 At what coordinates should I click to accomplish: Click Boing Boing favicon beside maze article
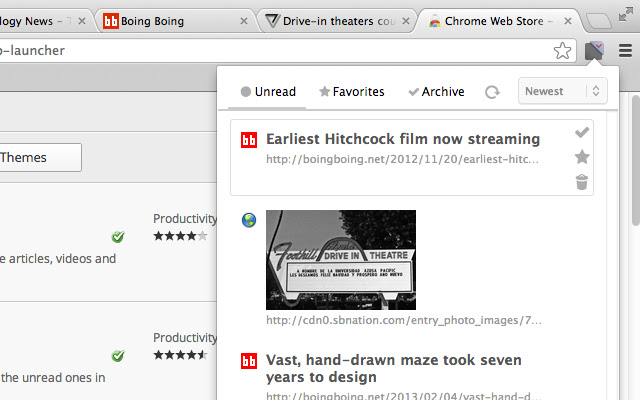pos(249,361)
